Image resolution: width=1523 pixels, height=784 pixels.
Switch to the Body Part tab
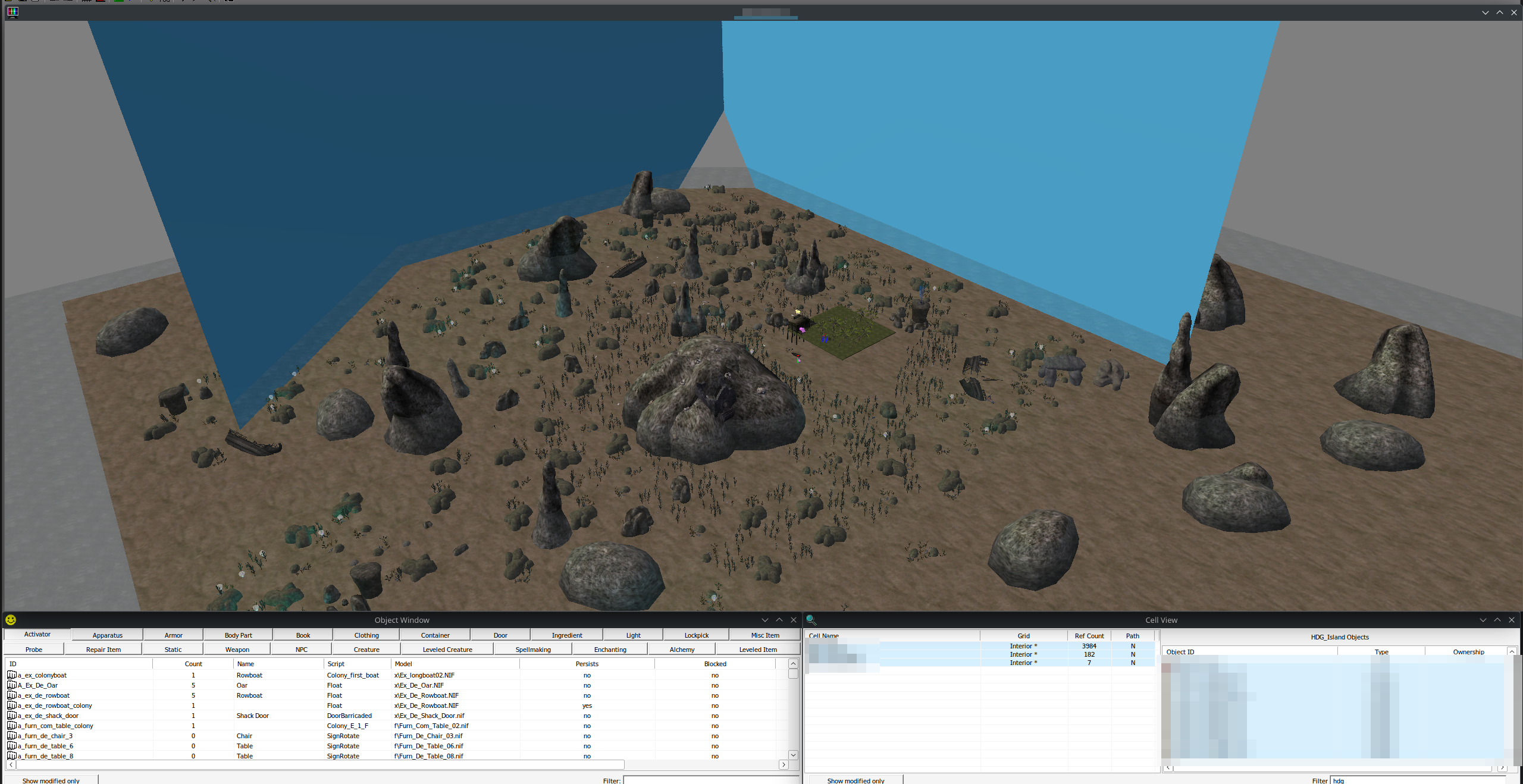click(x=238, y=635)
